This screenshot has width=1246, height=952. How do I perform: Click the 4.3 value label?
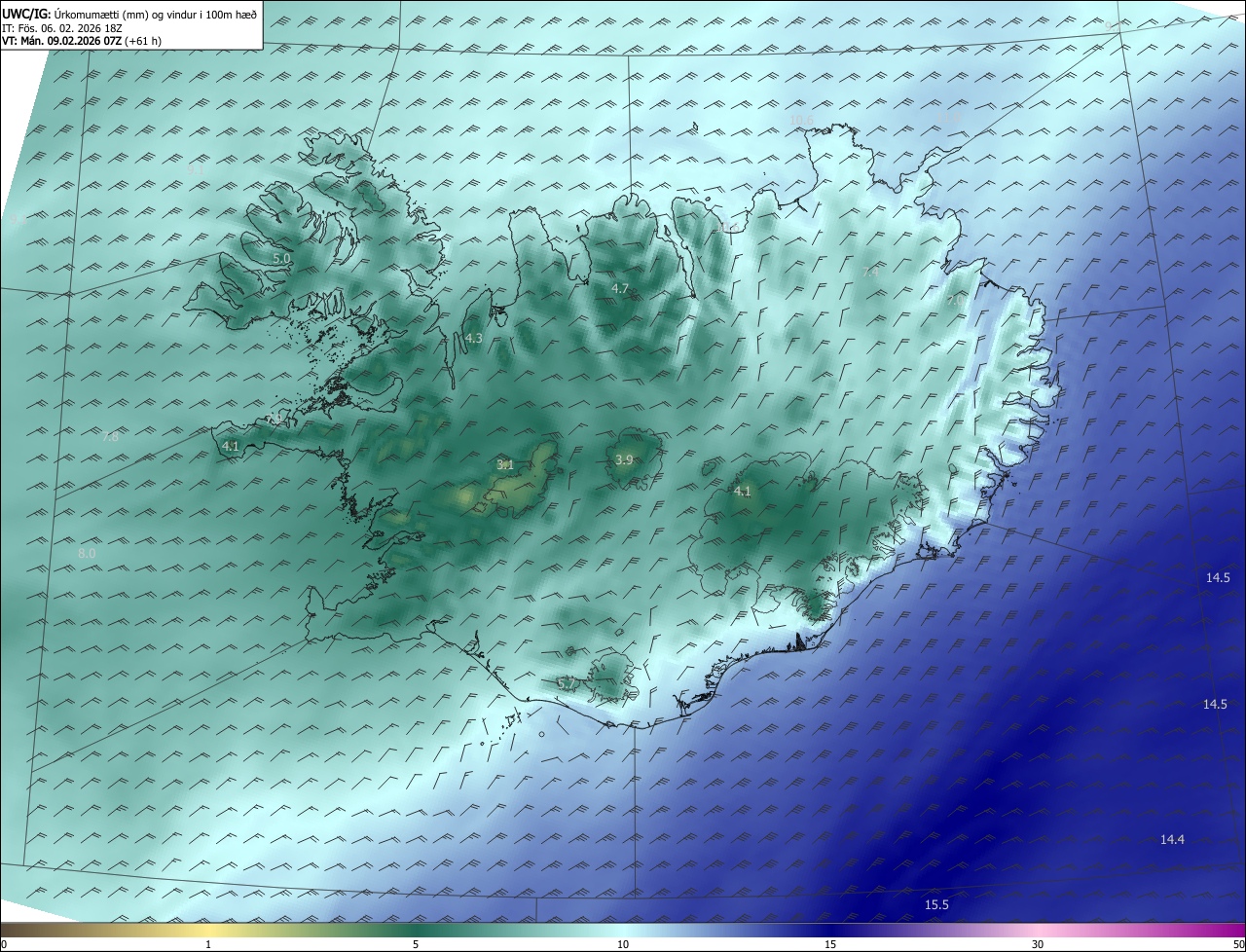pyautogui.click(x=474, y=338)
